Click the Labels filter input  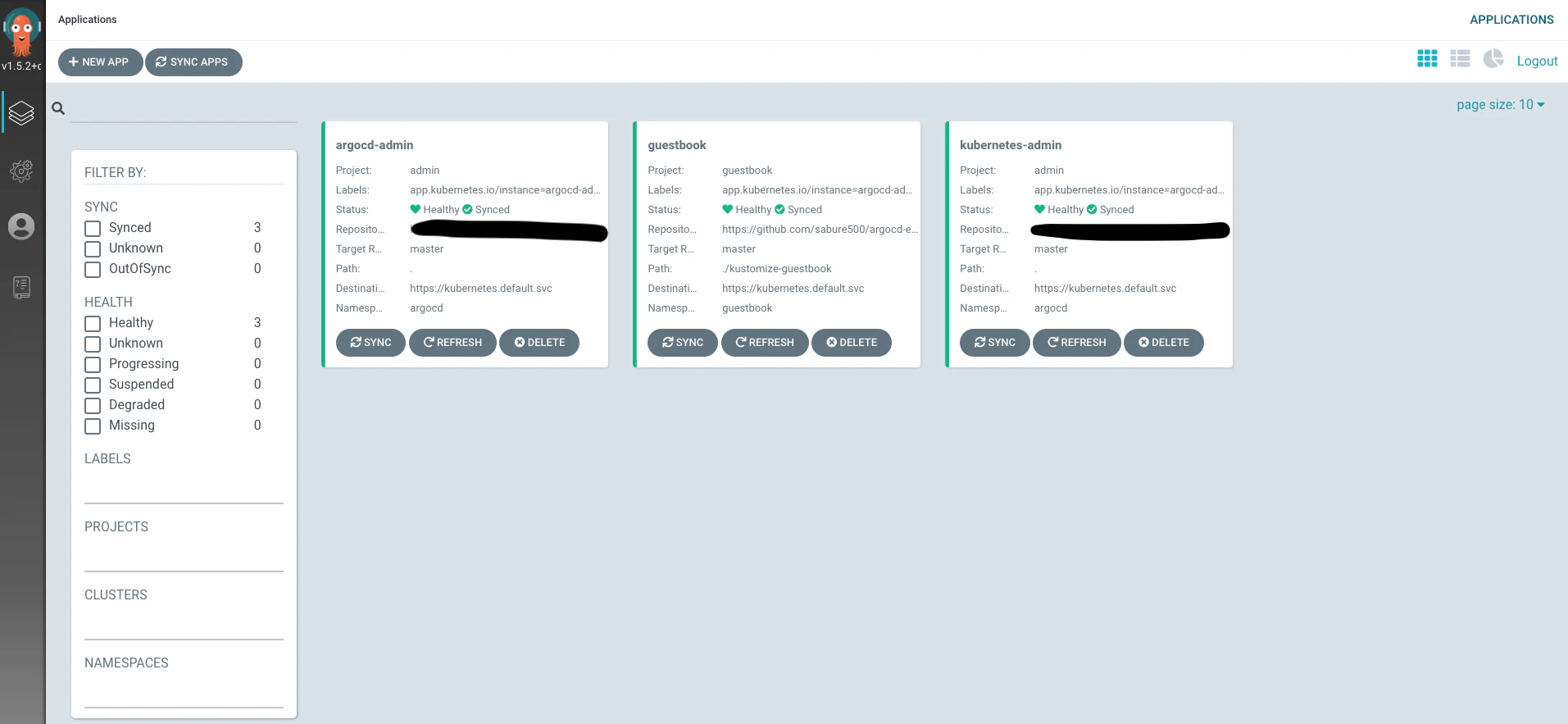point(184,489)
